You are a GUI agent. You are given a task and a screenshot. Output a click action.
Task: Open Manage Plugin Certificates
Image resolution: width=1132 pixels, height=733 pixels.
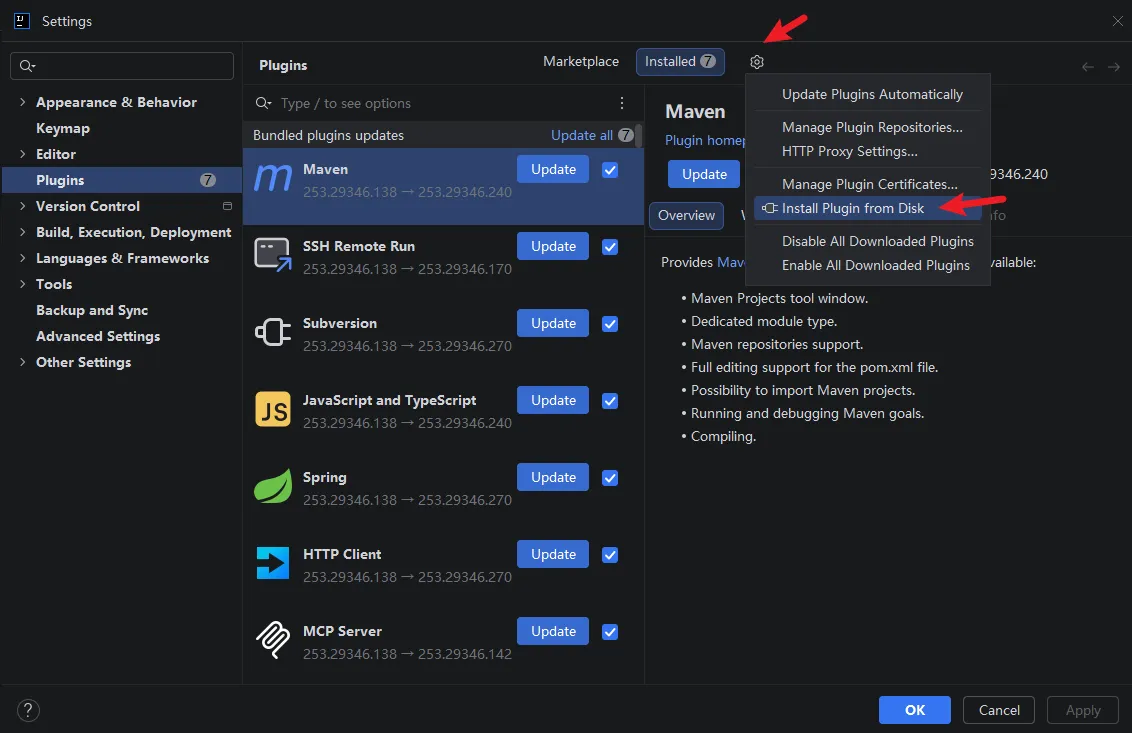[x=868, y=184]
